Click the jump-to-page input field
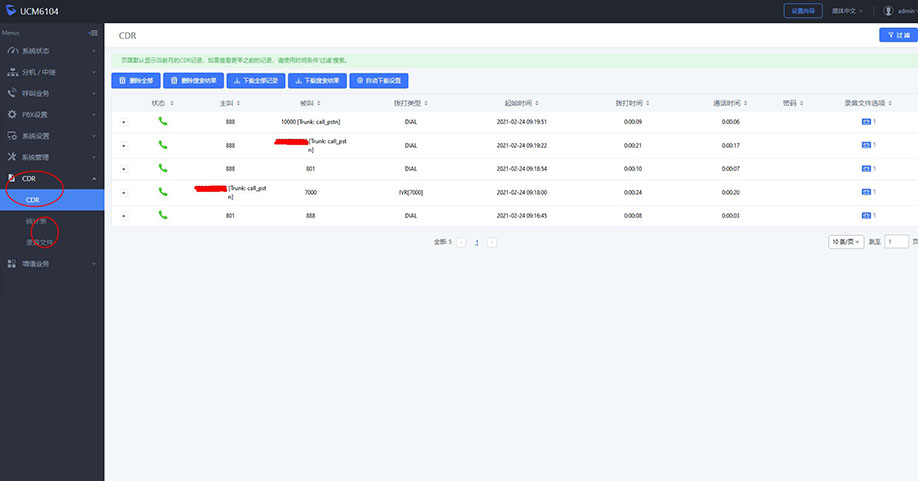 click(896, 242)
